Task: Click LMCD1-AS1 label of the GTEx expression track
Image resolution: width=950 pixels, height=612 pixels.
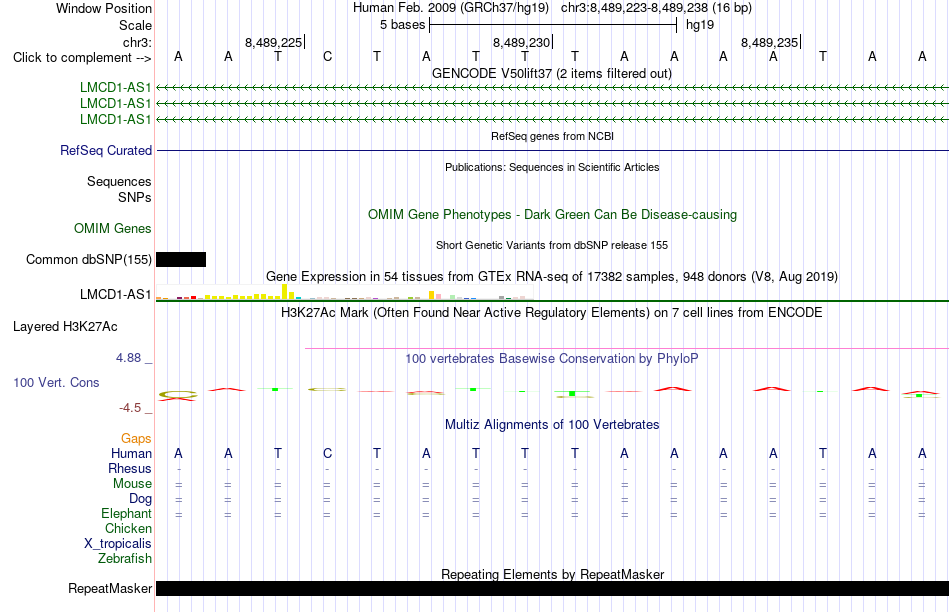Action: 116,294
